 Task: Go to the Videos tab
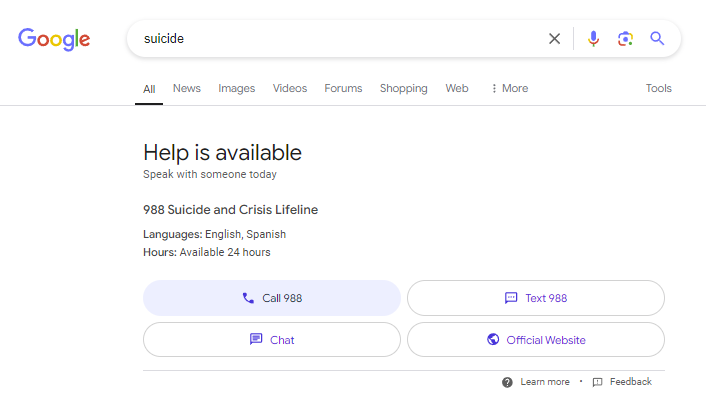coord(290,88)
